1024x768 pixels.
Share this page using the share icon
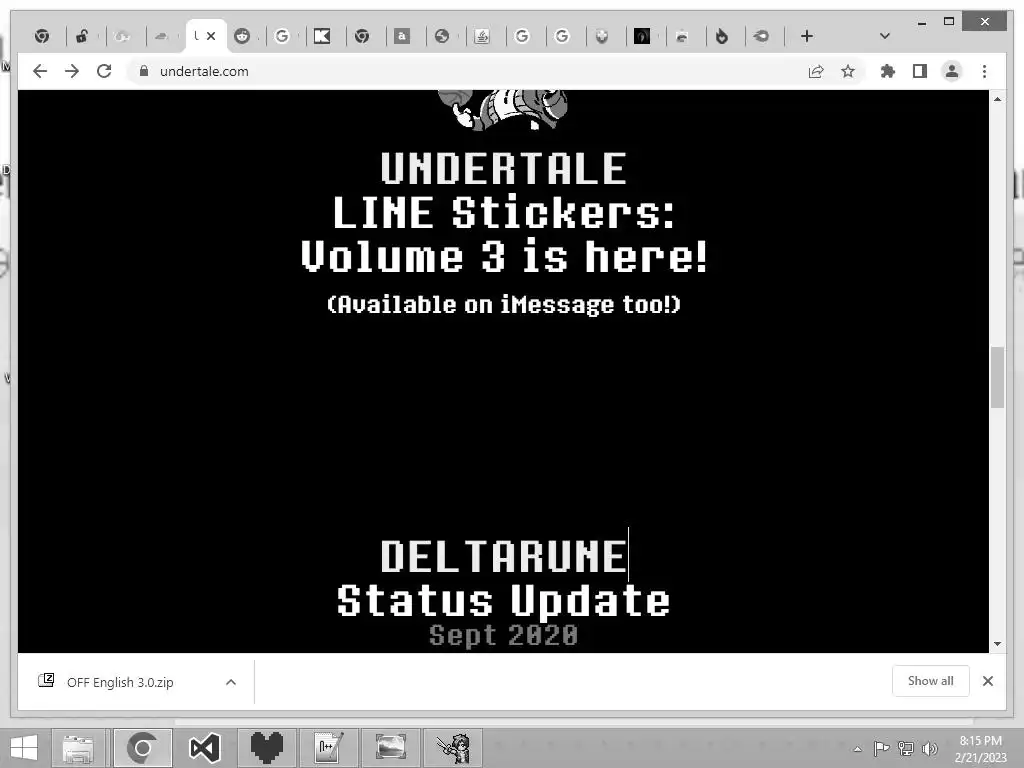pyautogui.click(x=816, y=71)
